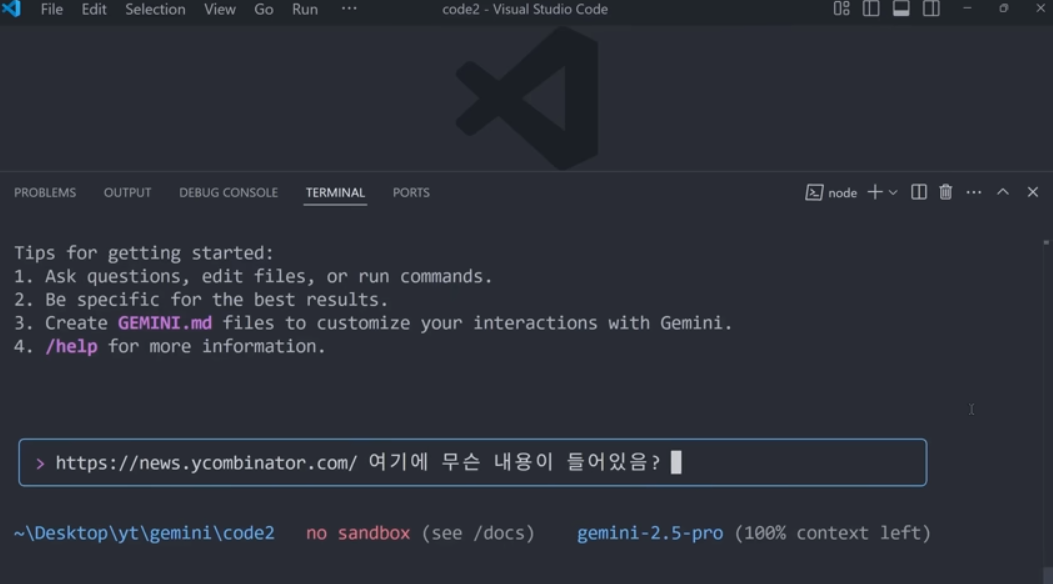Image resolution: width=1053 pixels, height=584 pixels.
Task: Click the 'code2 - Visual Studio Code' title
Action: pos(525,9)
